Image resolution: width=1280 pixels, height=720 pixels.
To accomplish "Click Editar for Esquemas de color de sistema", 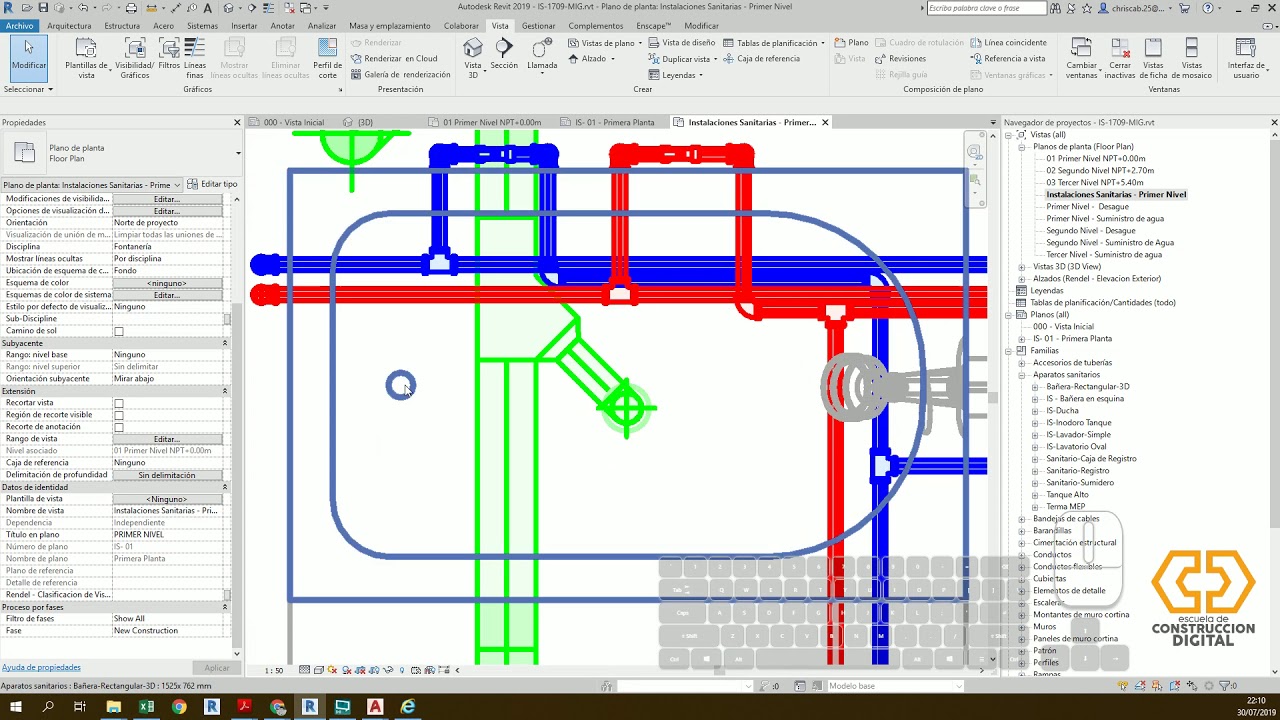I will pyautogui.click(x=167, y=295).
